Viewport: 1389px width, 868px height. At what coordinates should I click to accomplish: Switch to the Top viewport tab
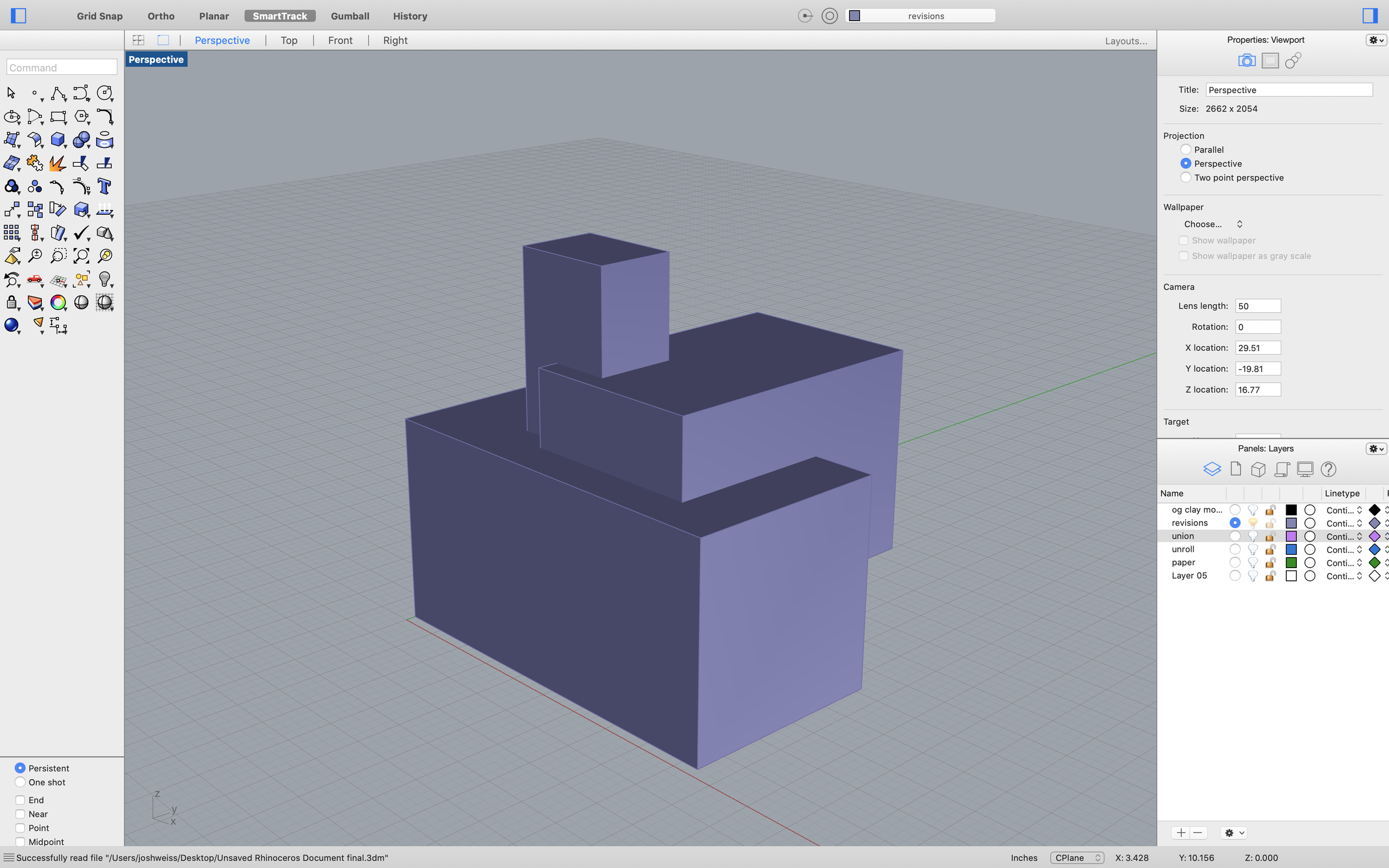(289, 40)
